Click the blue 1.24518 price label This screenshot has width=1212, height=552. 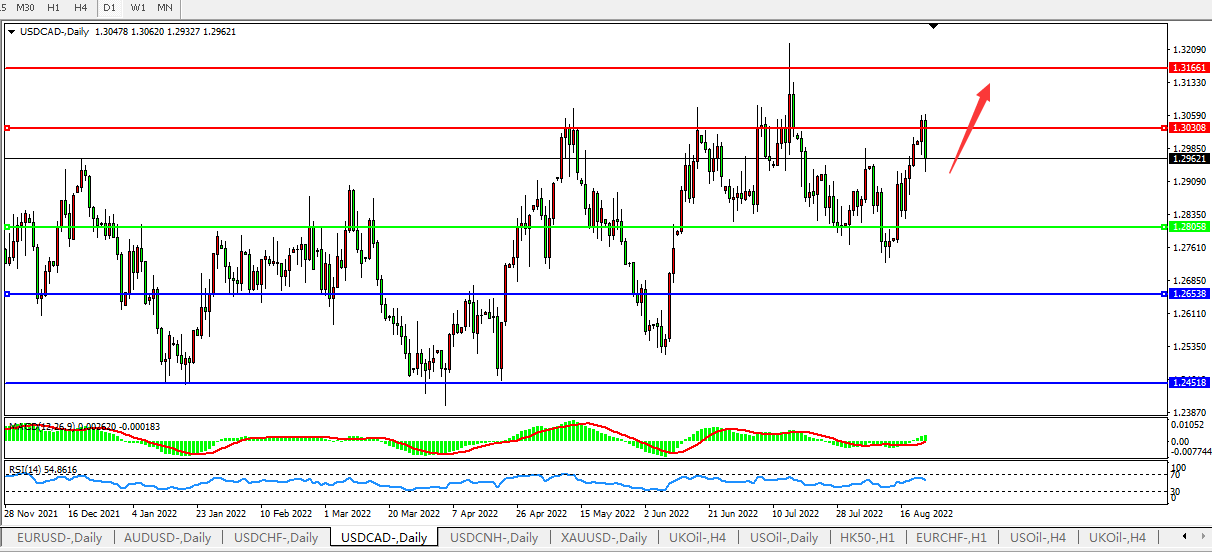click(1189, 382)
